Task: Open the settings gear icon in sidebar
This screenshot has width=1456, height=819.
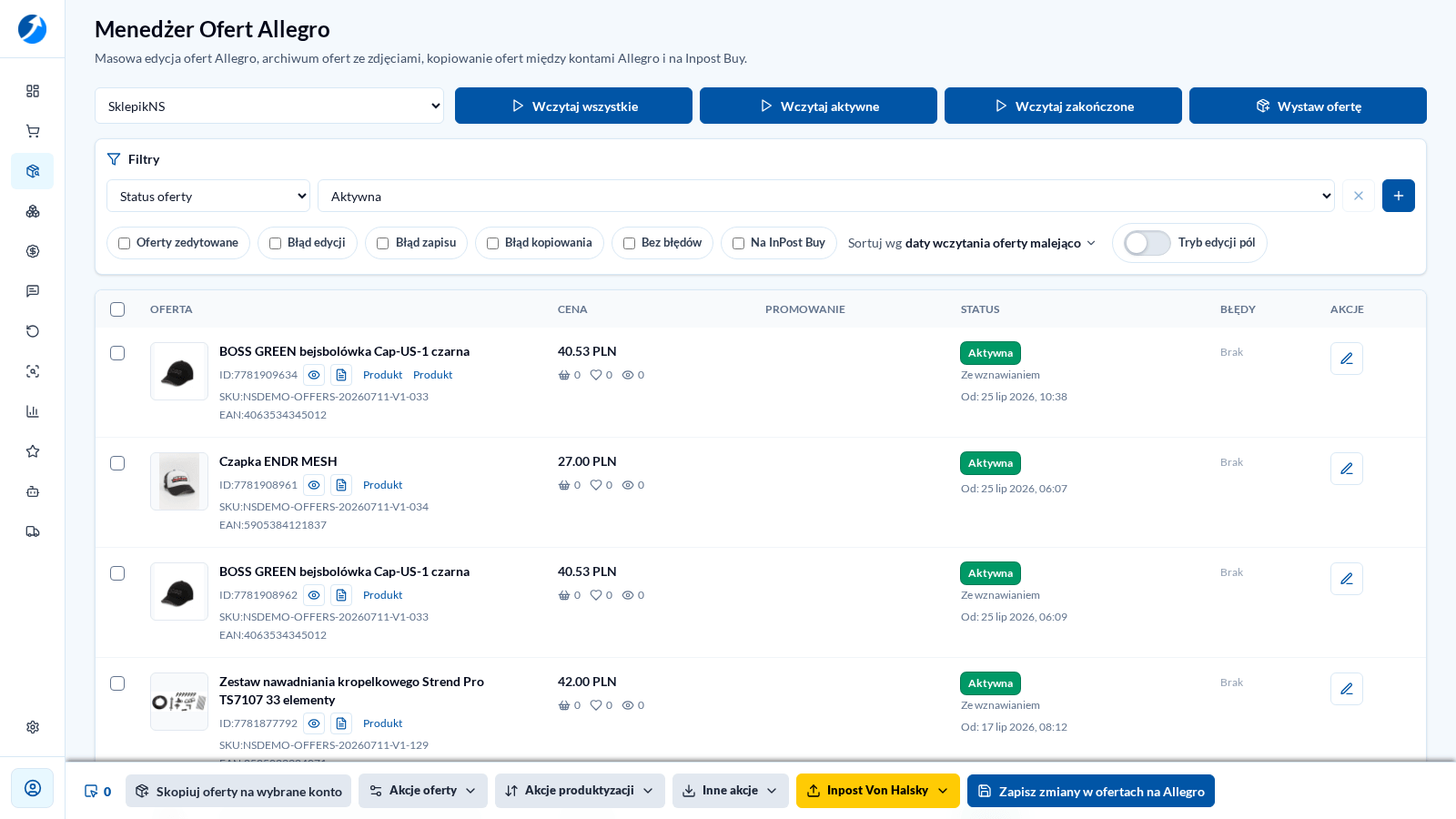Action: 33,727
